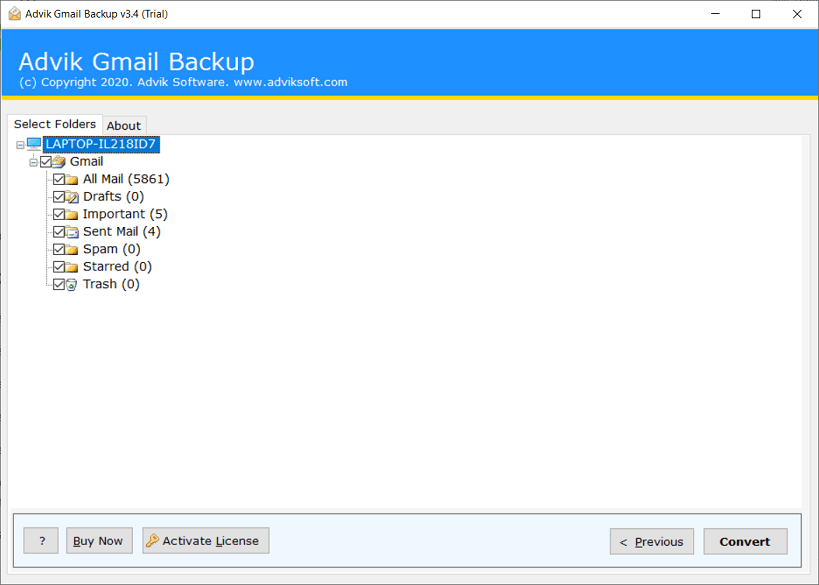819x585 pixels.
Task: Collapse the LAPTOP-IL218ID7 tree node
Action: 20,145
